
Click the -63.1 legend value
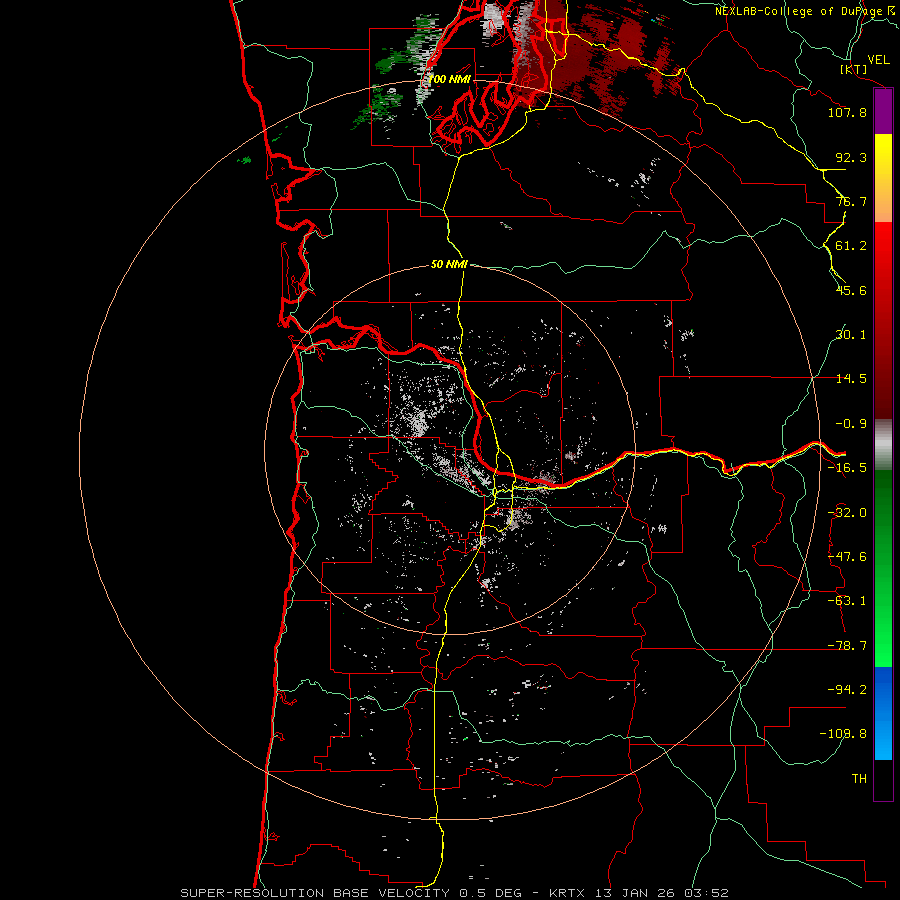point(847,601)
